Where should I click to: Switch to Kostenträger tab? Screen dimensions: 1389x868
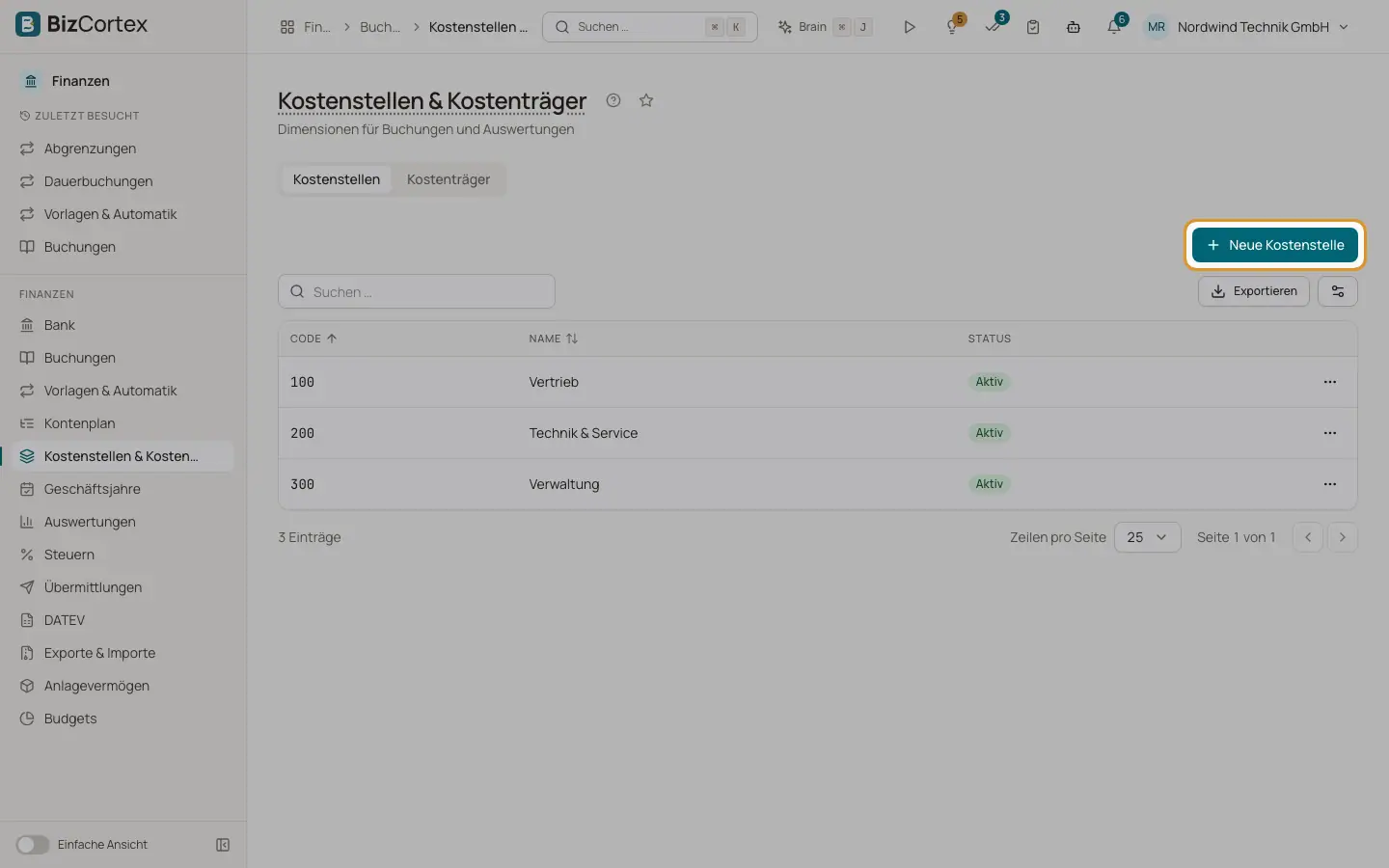(x=449, y=179)
